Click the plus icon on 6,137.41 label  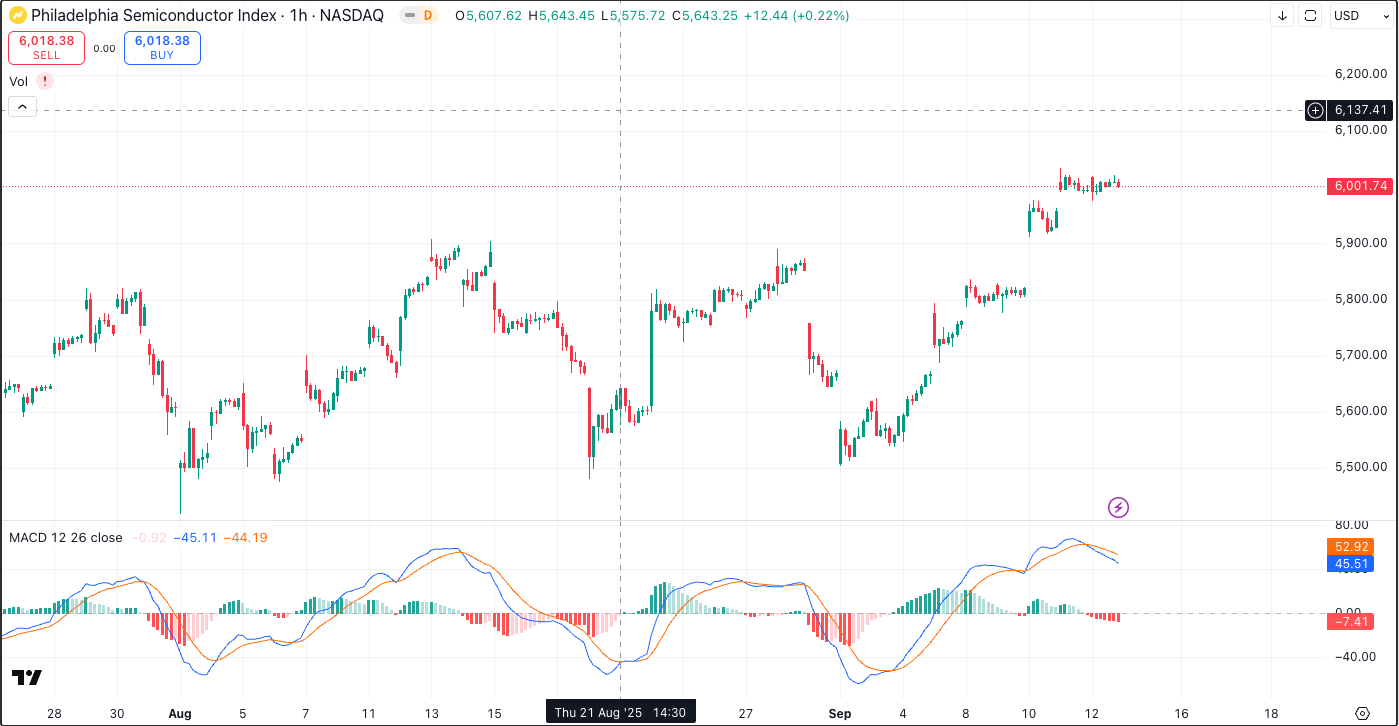(1316, 110)
